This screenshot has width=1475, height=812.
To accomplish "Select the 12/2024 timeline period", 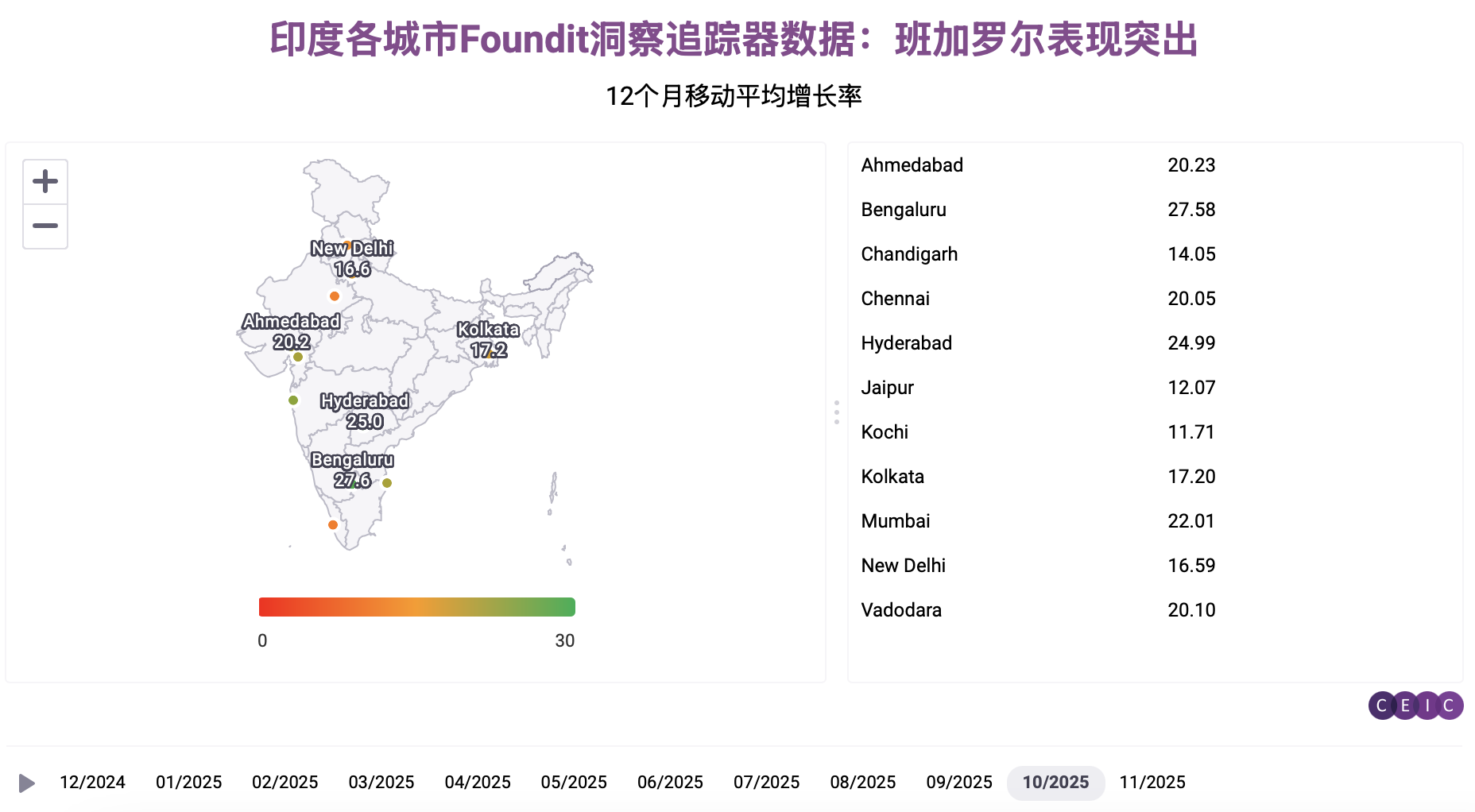I will (92, 783).
